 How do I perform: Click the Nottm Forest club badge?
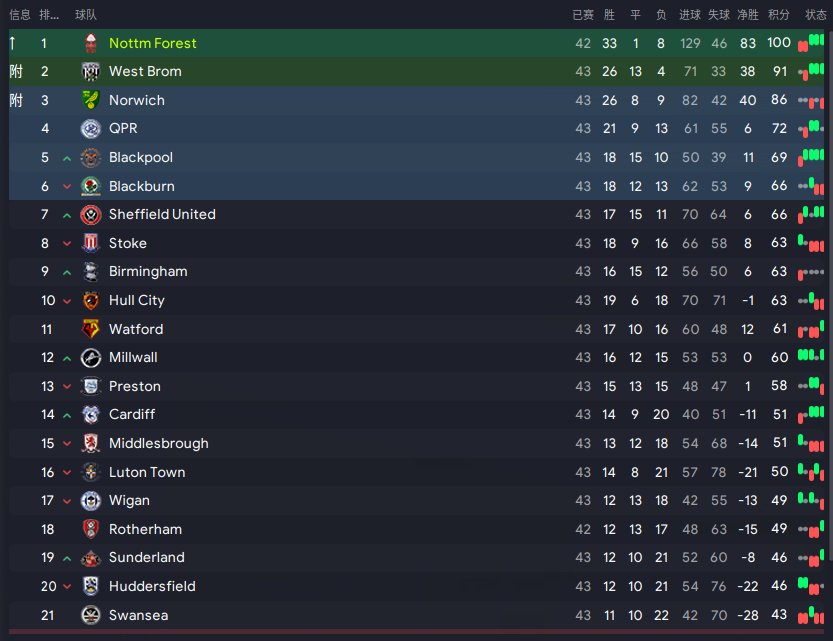tap(91, 43)
